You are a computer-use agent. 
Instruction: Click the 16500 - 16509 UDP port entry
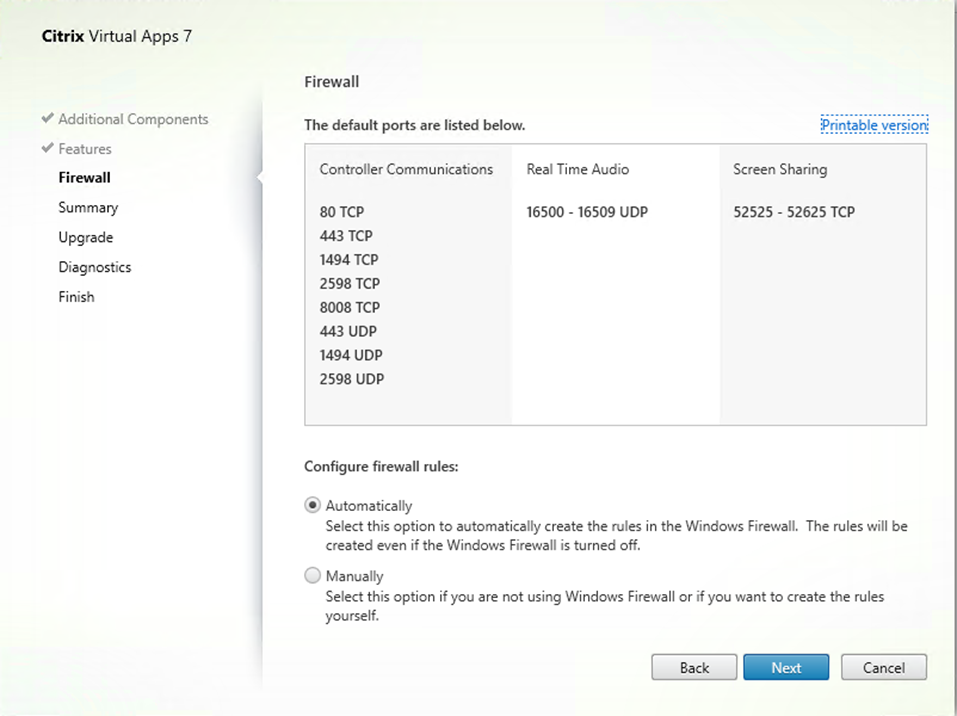[587, 212]
